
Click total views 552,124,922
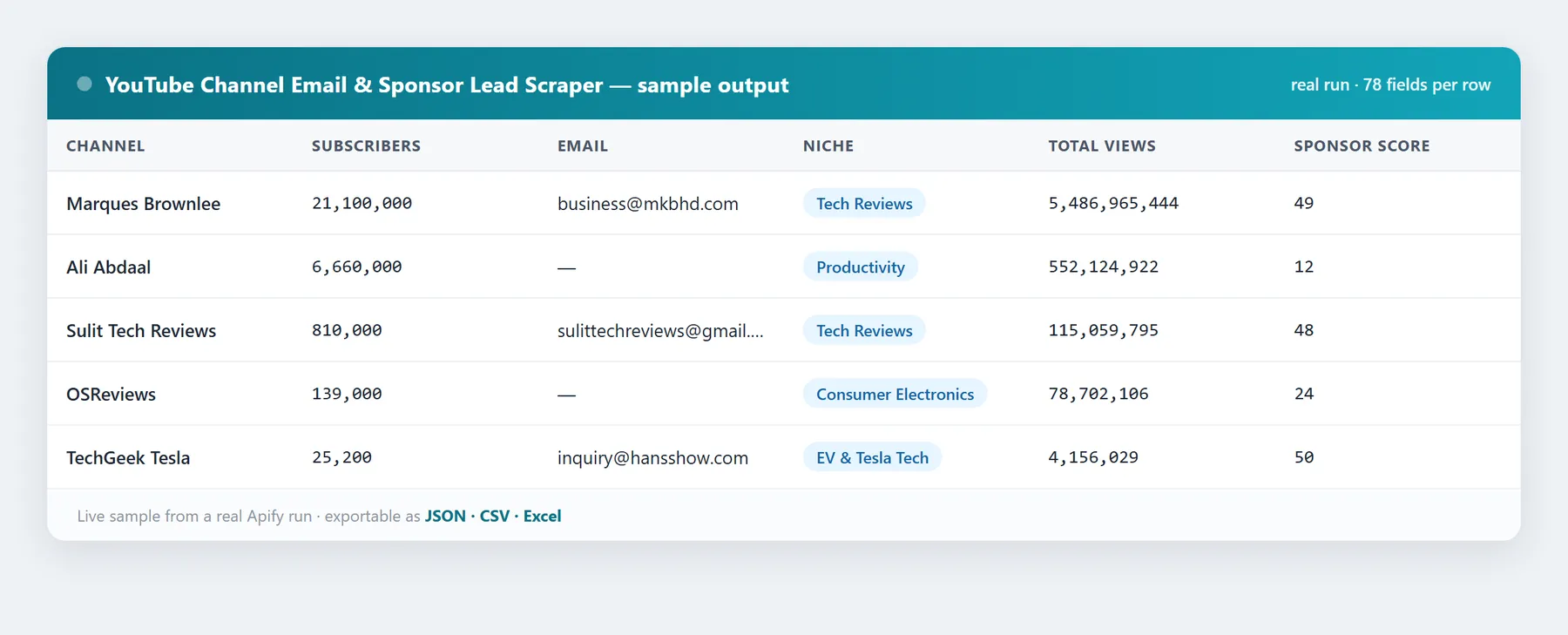tap(1103, 267)
